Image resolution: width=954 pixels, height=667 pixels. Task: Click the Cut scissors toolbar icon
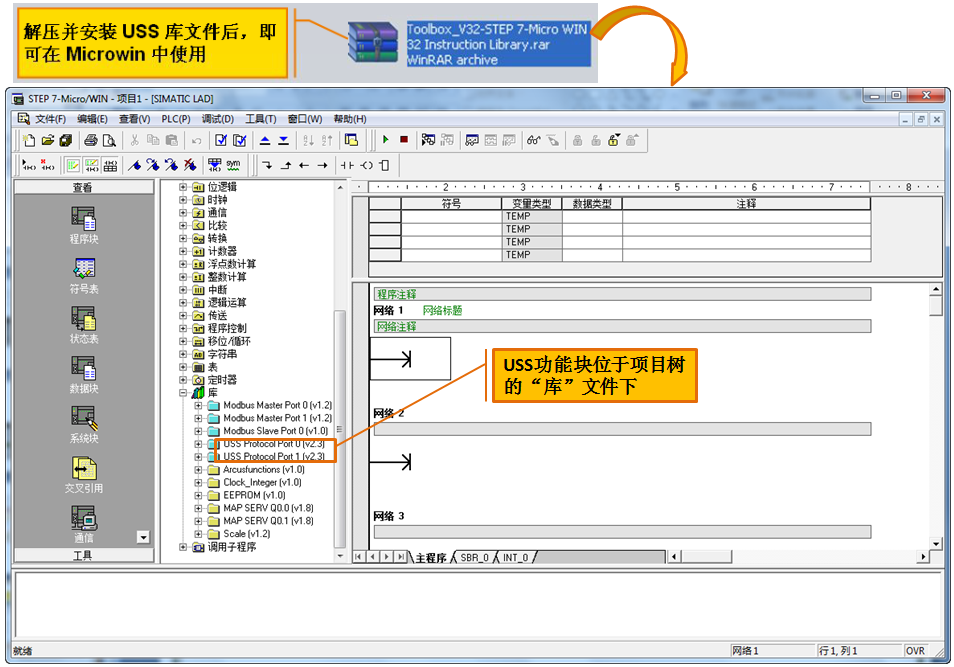tap(134, 141)
